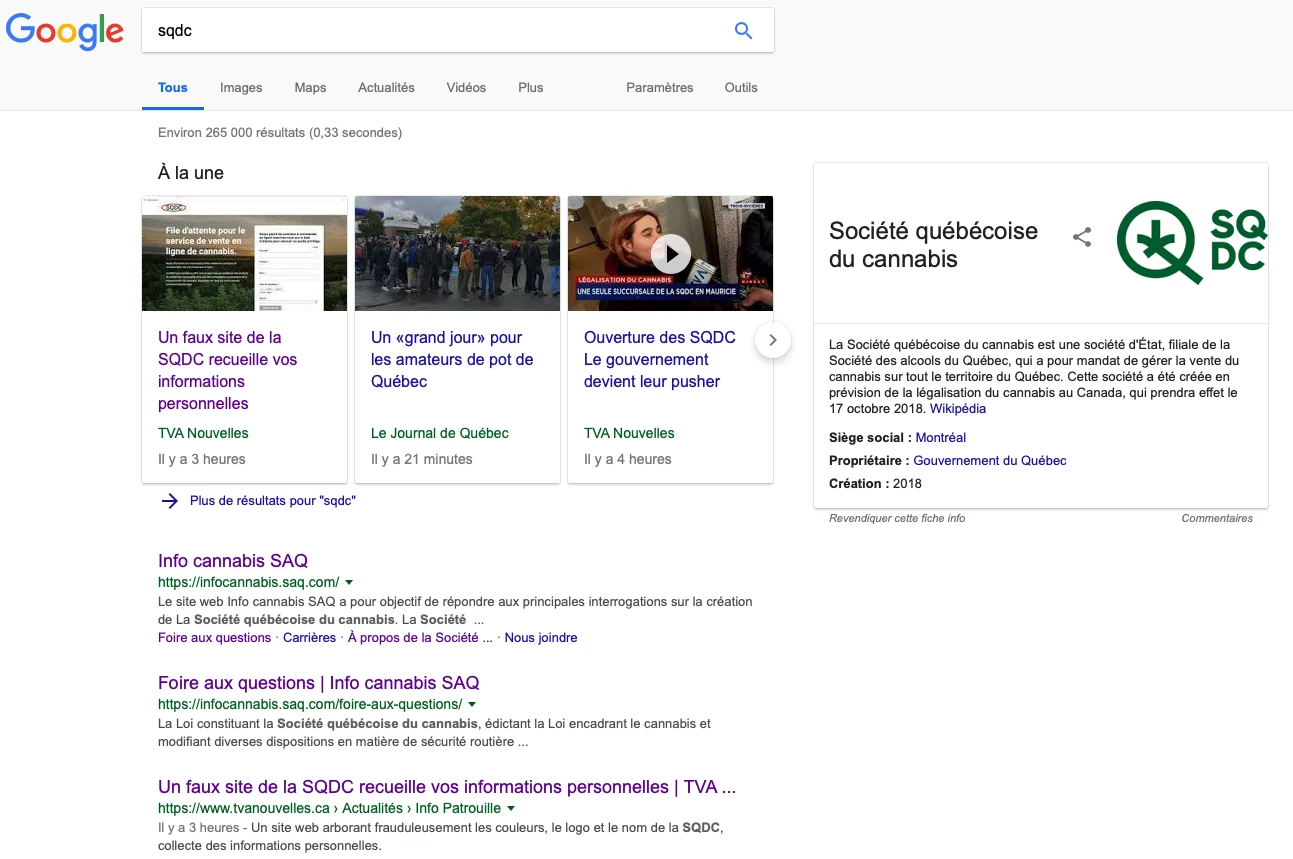The width and height of the screenshot is (1293, 859).
Task: Open the Maps tab
Action: 310,88
